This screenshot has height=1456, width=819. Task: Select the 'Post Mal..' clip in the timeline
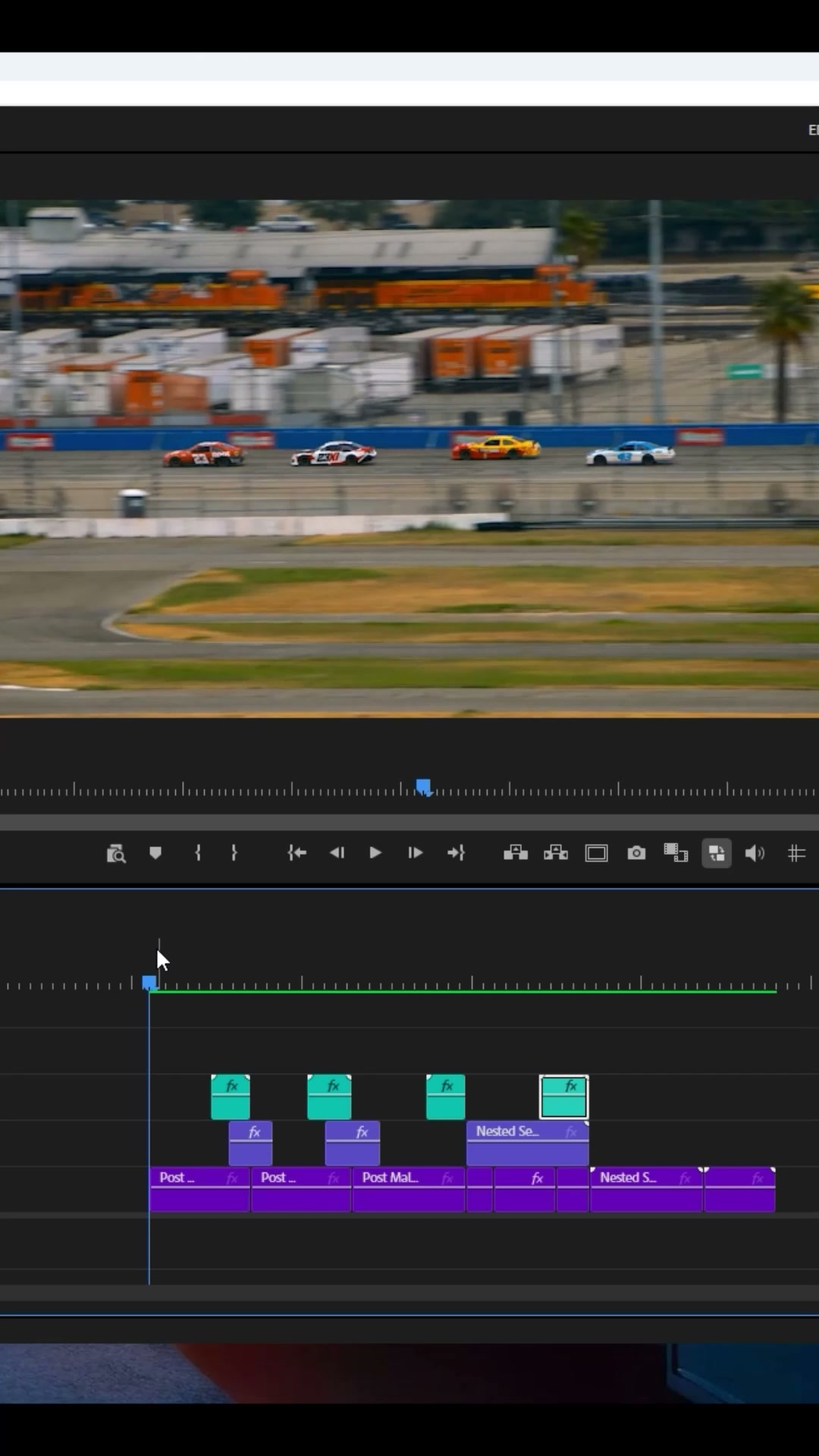409,1189
